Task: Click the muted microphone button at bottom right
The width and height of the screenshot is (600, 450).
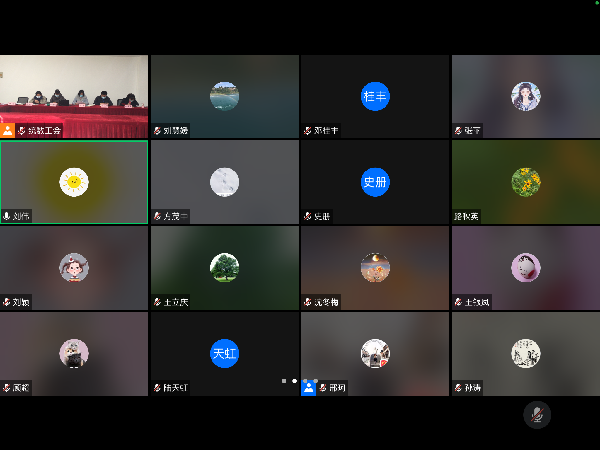Action: coord(537,414)
